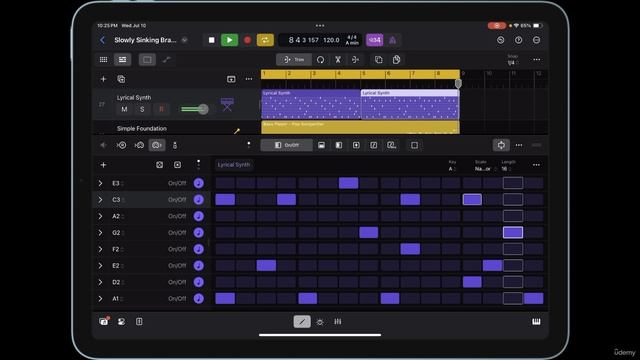
Task: Open the grid browser view icon
Action: click(104, 60)
